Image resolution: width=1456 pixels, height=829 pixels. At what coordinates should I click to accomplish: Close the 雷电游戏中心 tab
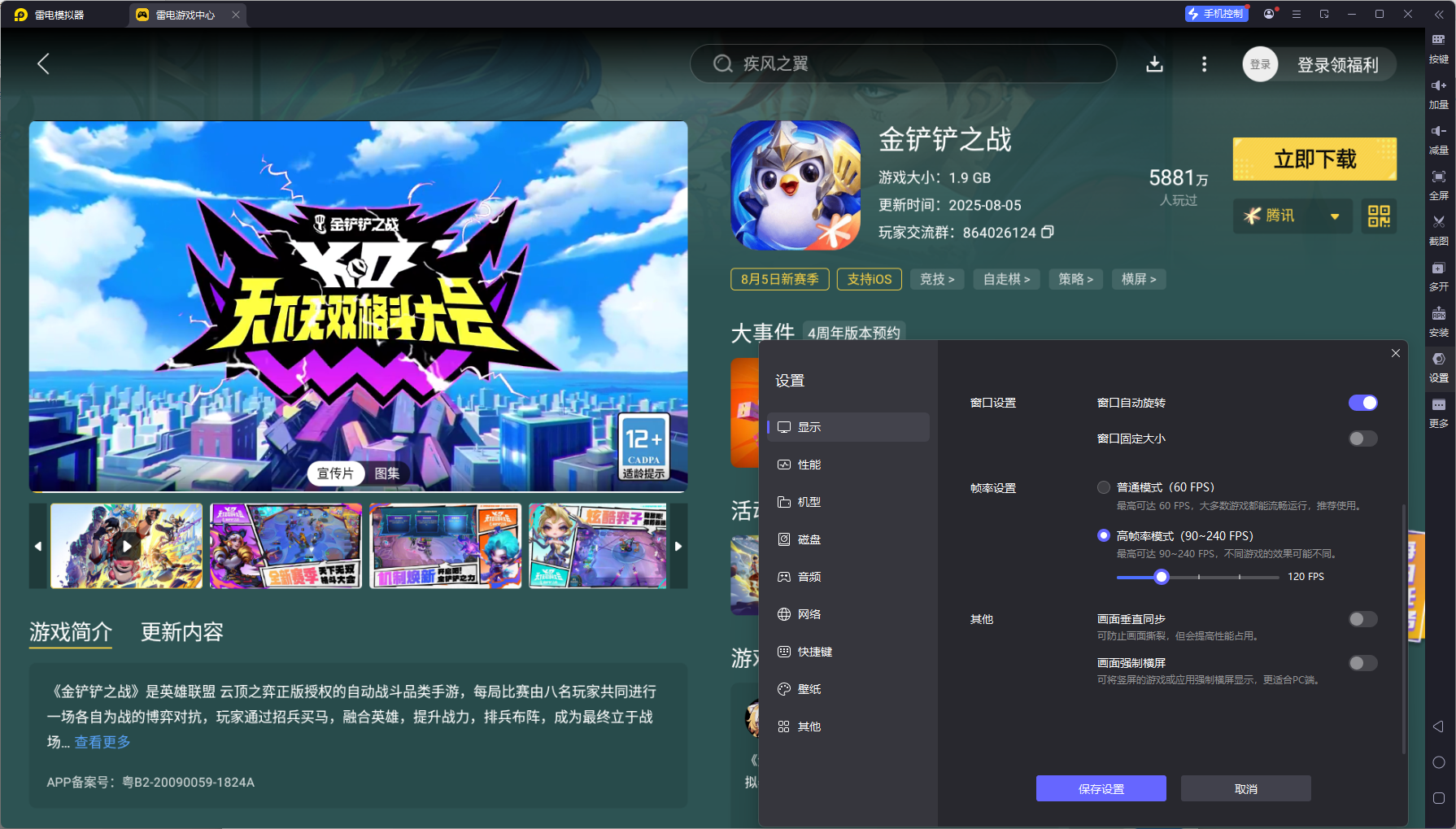(236, 15)
